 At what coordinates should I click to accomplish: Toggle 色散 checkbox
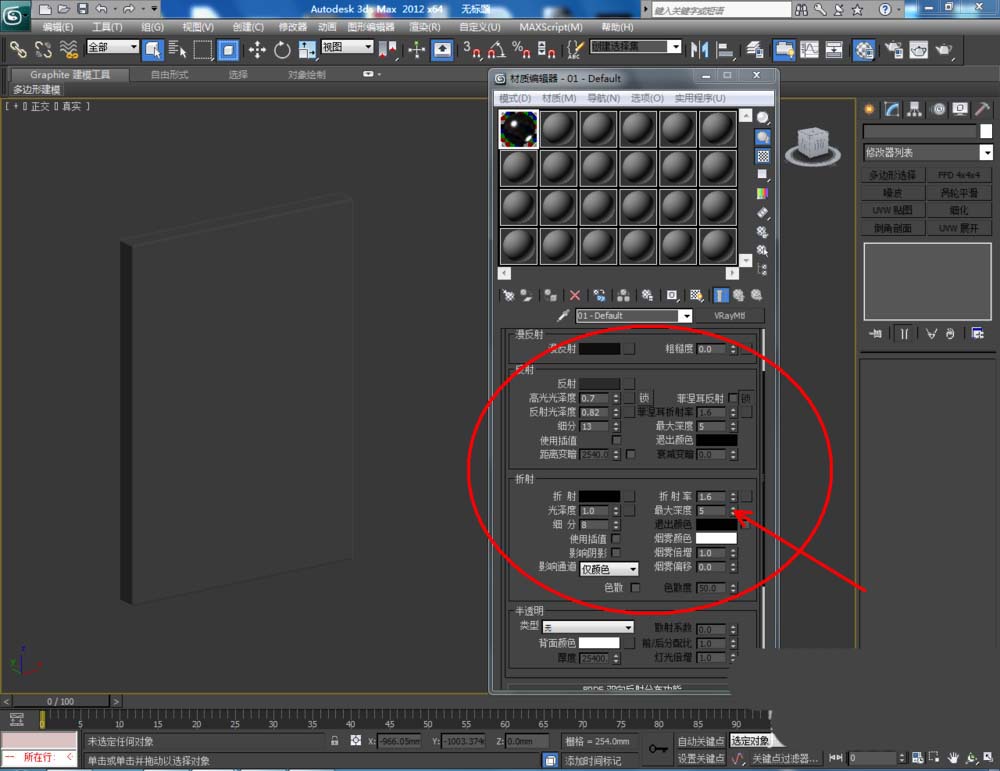tap(635, 587)
